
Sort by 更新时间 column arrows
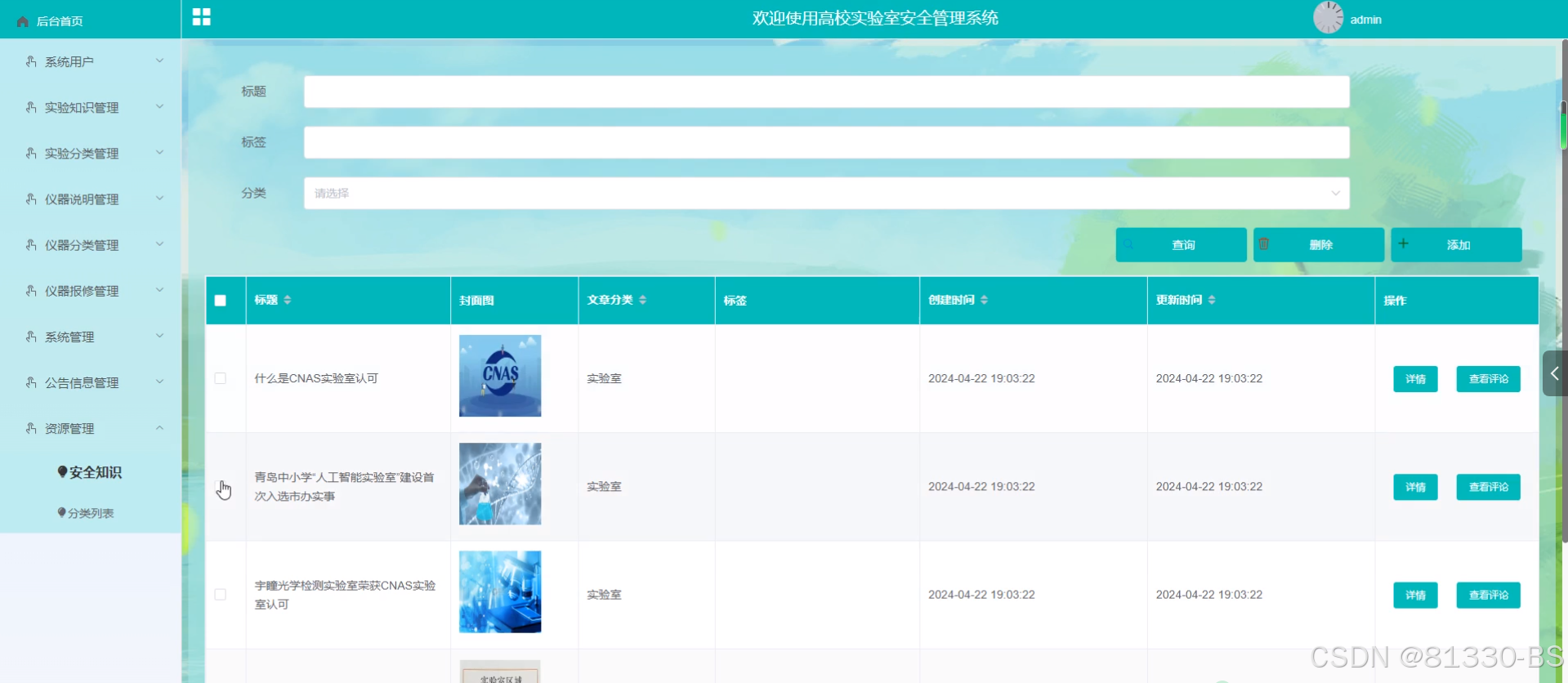[x=1212, y=300]
